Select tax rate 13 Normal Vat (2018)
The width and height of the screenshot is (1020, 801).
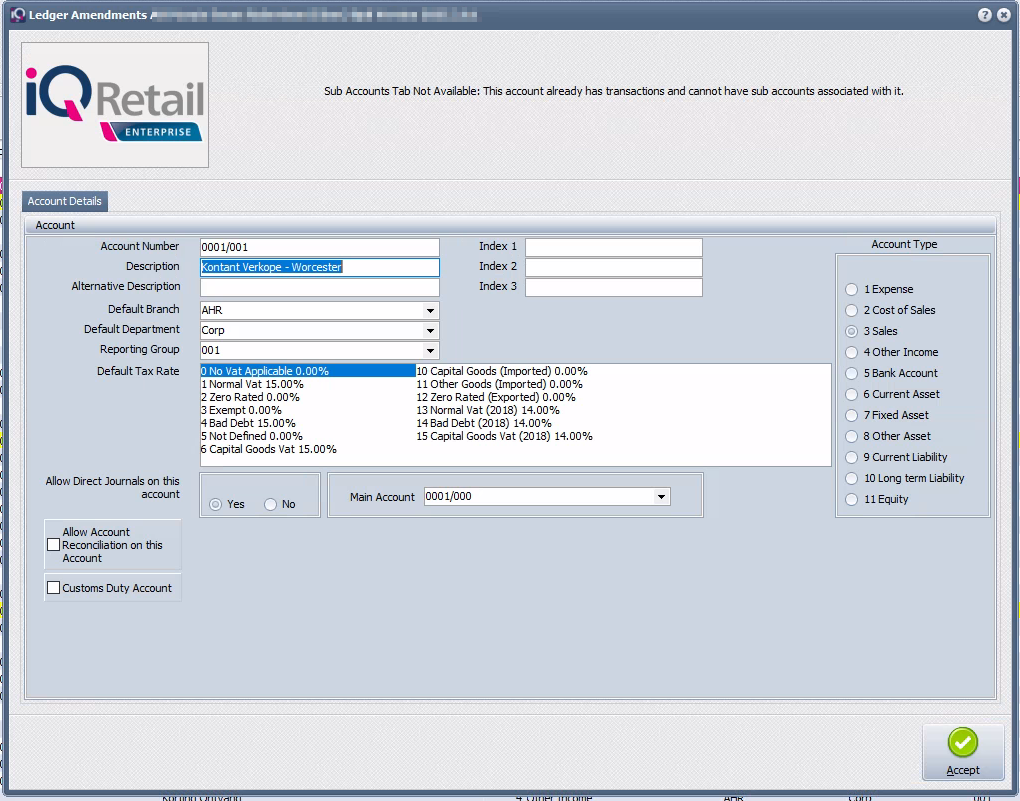(488, 410)
